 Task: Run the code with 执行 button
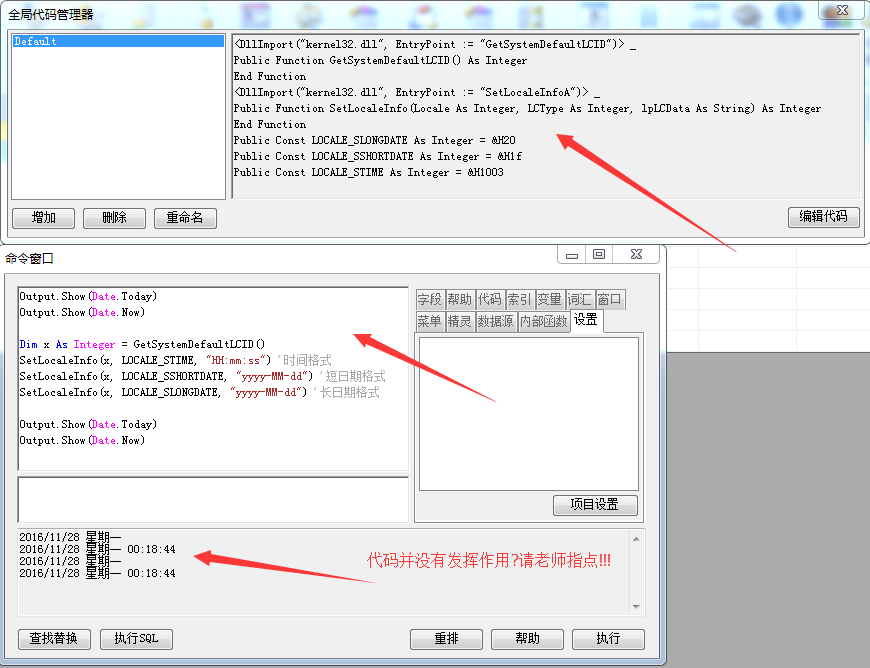tap(608, 639)
